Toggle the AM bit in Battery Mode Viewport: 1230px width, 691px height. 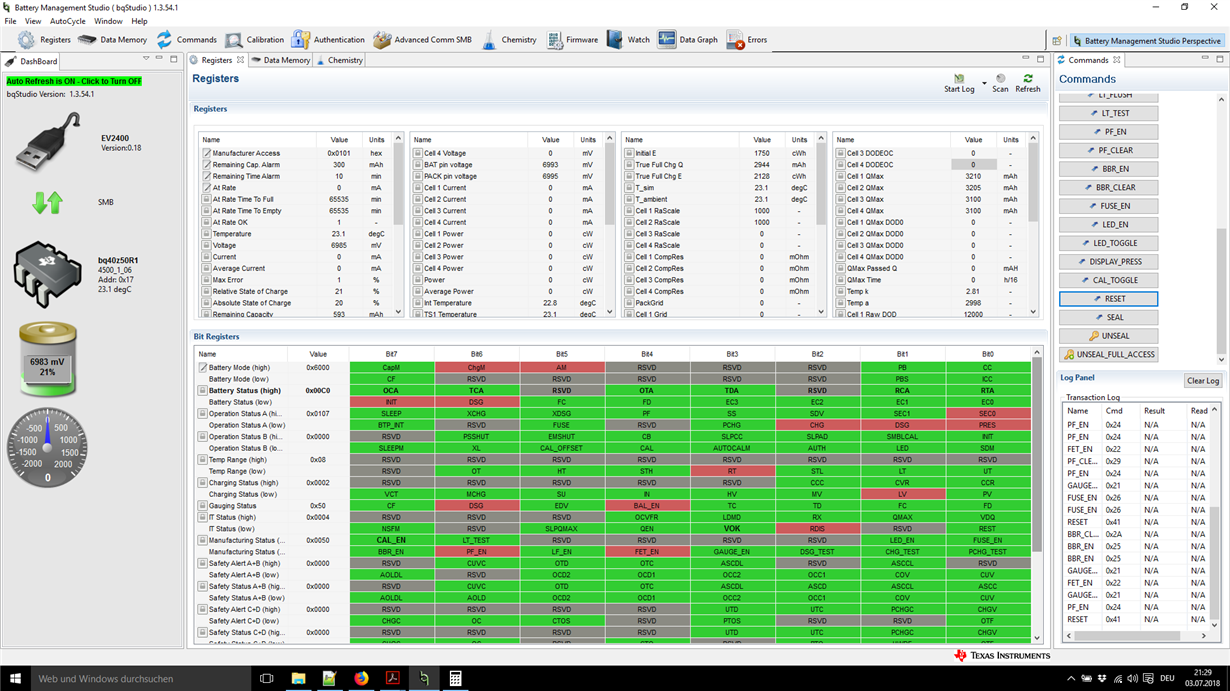tap(561, 368)
